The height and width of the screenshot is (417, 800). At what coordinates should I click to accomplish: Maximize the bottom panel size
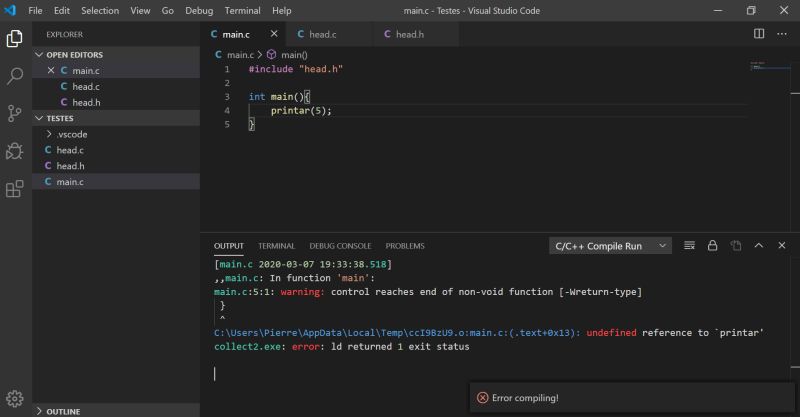click(759, 246)
